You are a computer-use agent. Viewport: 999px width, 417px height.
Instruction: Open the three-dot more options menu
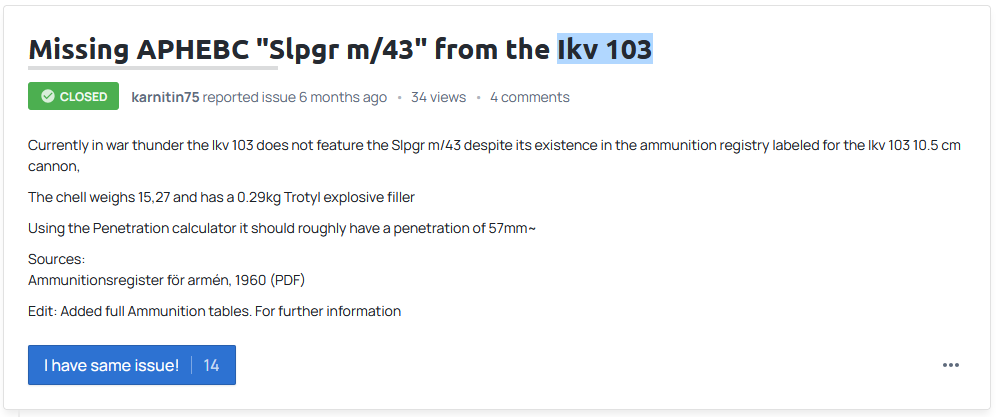click(950, 365)
